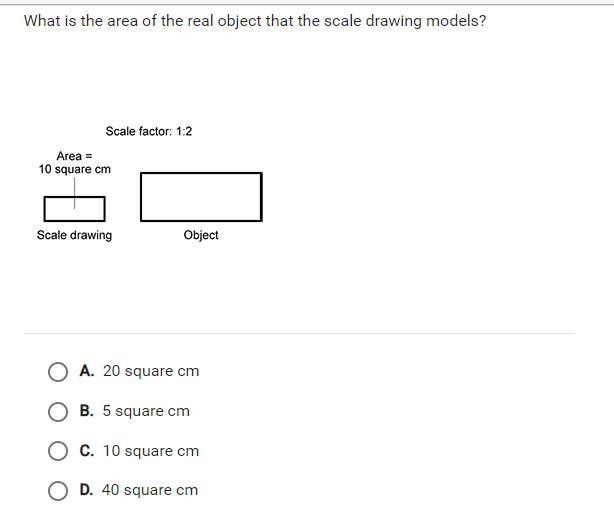Click the 'Scale factor: 1:2' text

(149, 131)
